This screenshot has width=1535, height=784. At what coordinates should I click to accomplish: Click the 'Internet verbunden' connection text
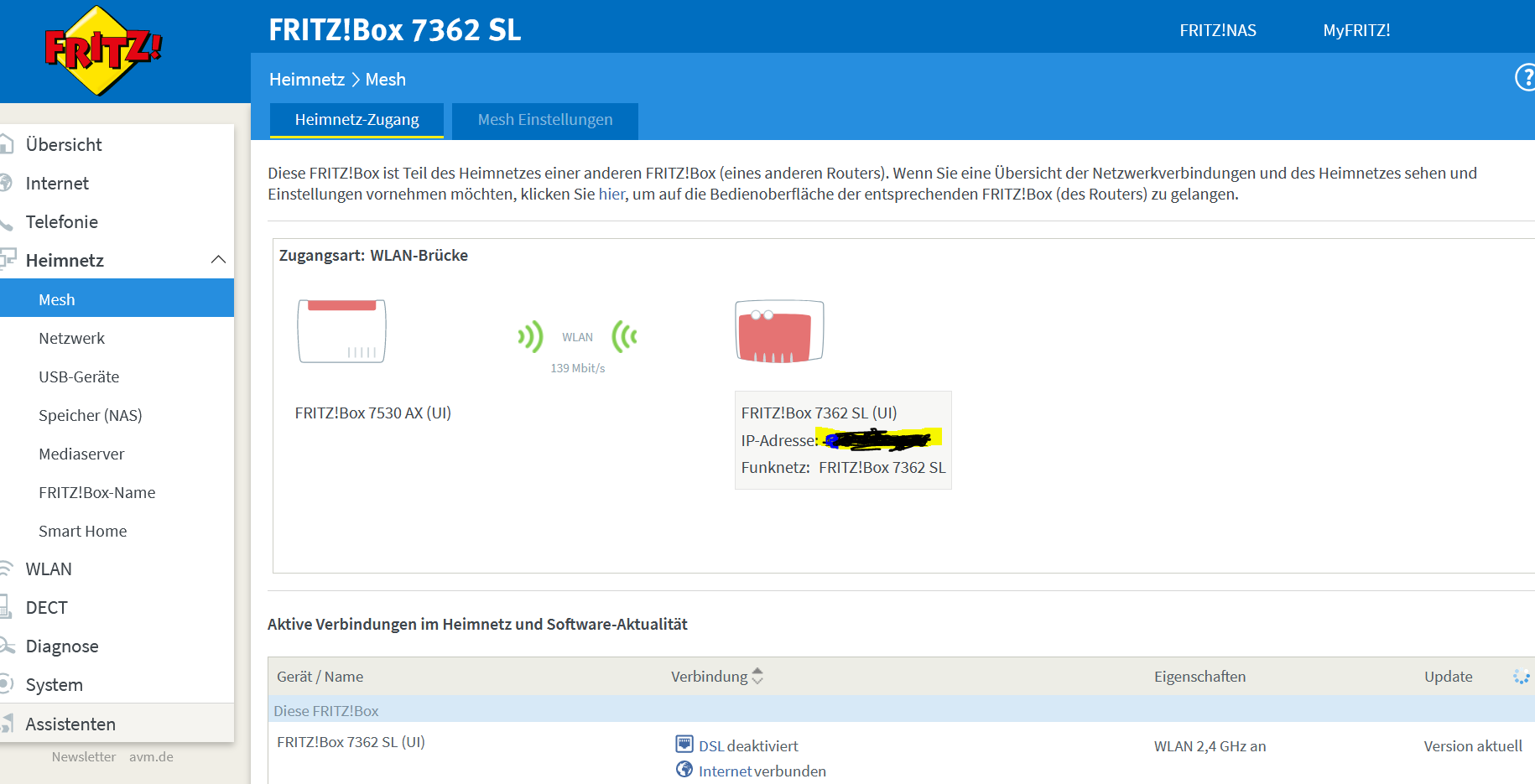tap(762, 771)
